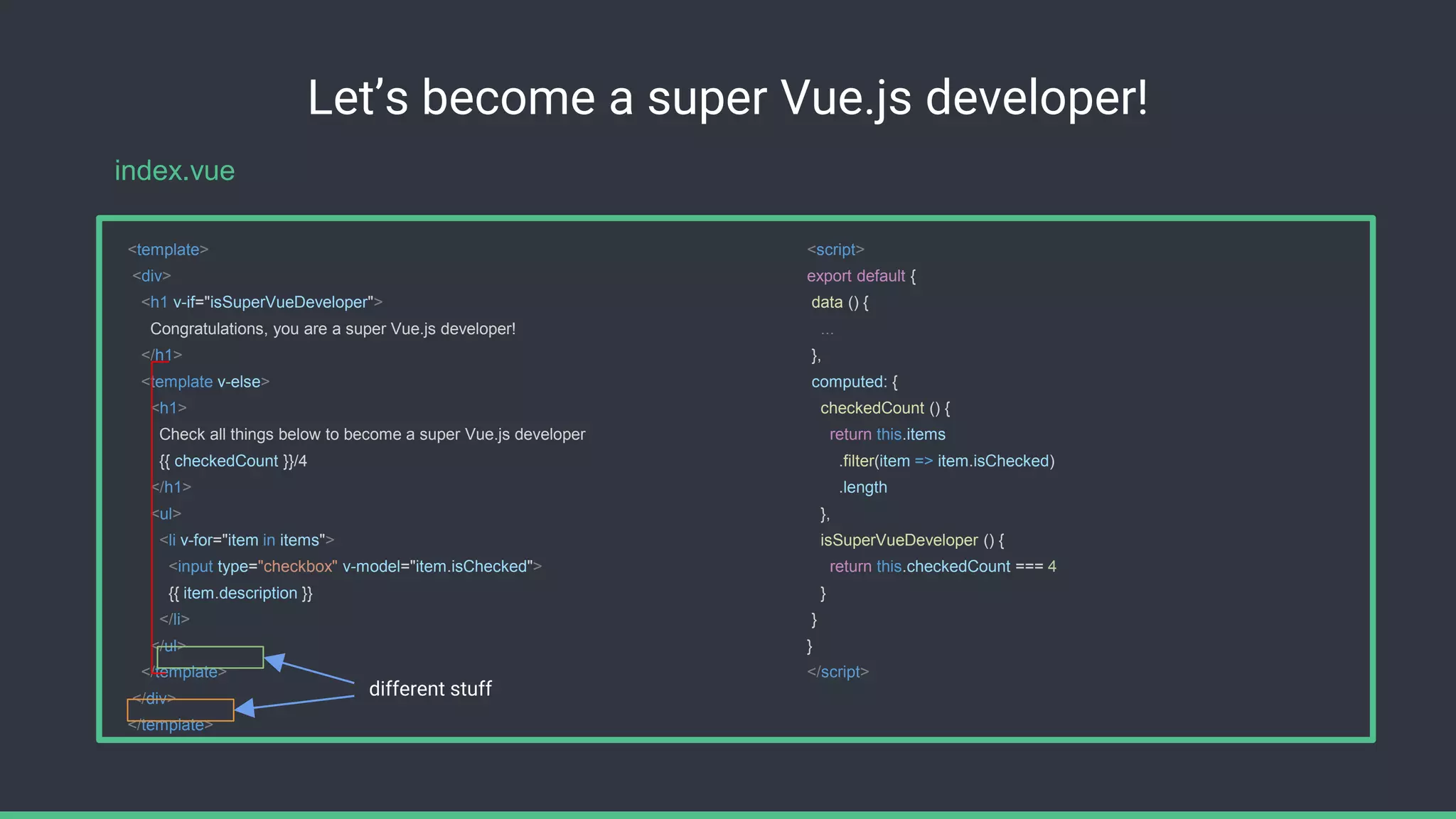Click the "return this.items" line

point(887,434)
